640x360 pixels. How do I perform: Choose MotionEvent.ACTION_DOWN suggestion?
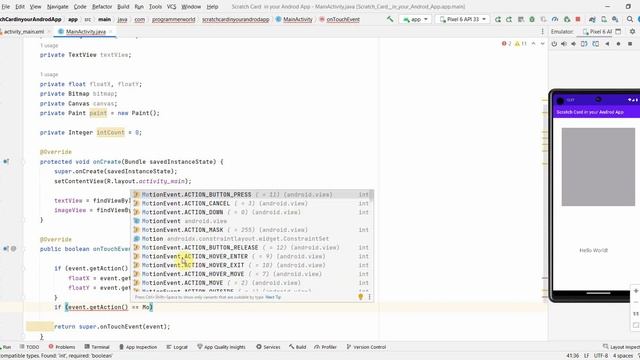251,212
